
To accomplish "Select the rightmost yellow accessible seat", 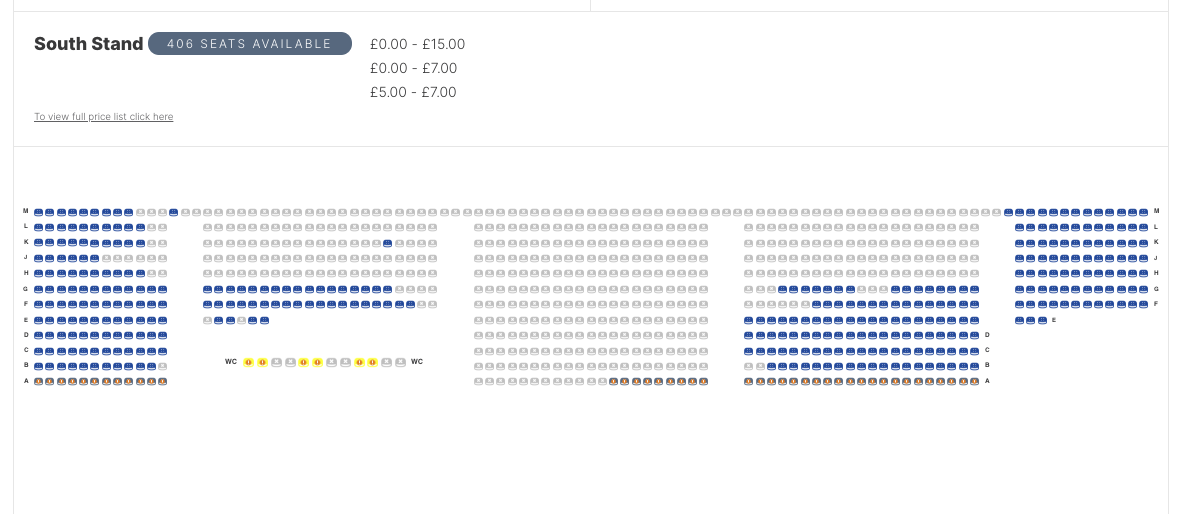I will [x=372, y=362].
